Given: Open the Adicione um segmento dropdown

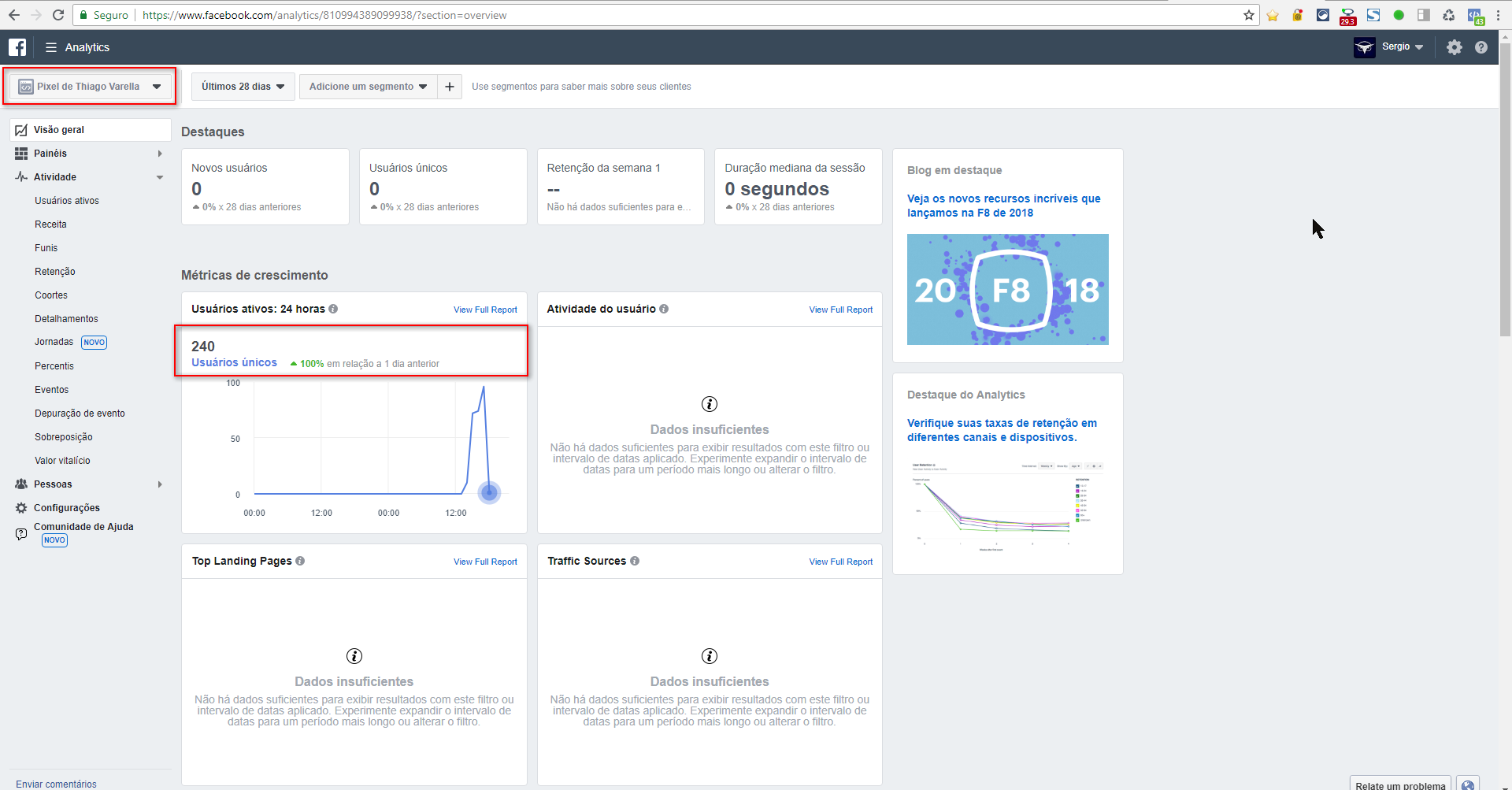Looking at the screenshot, I should 368,87.
